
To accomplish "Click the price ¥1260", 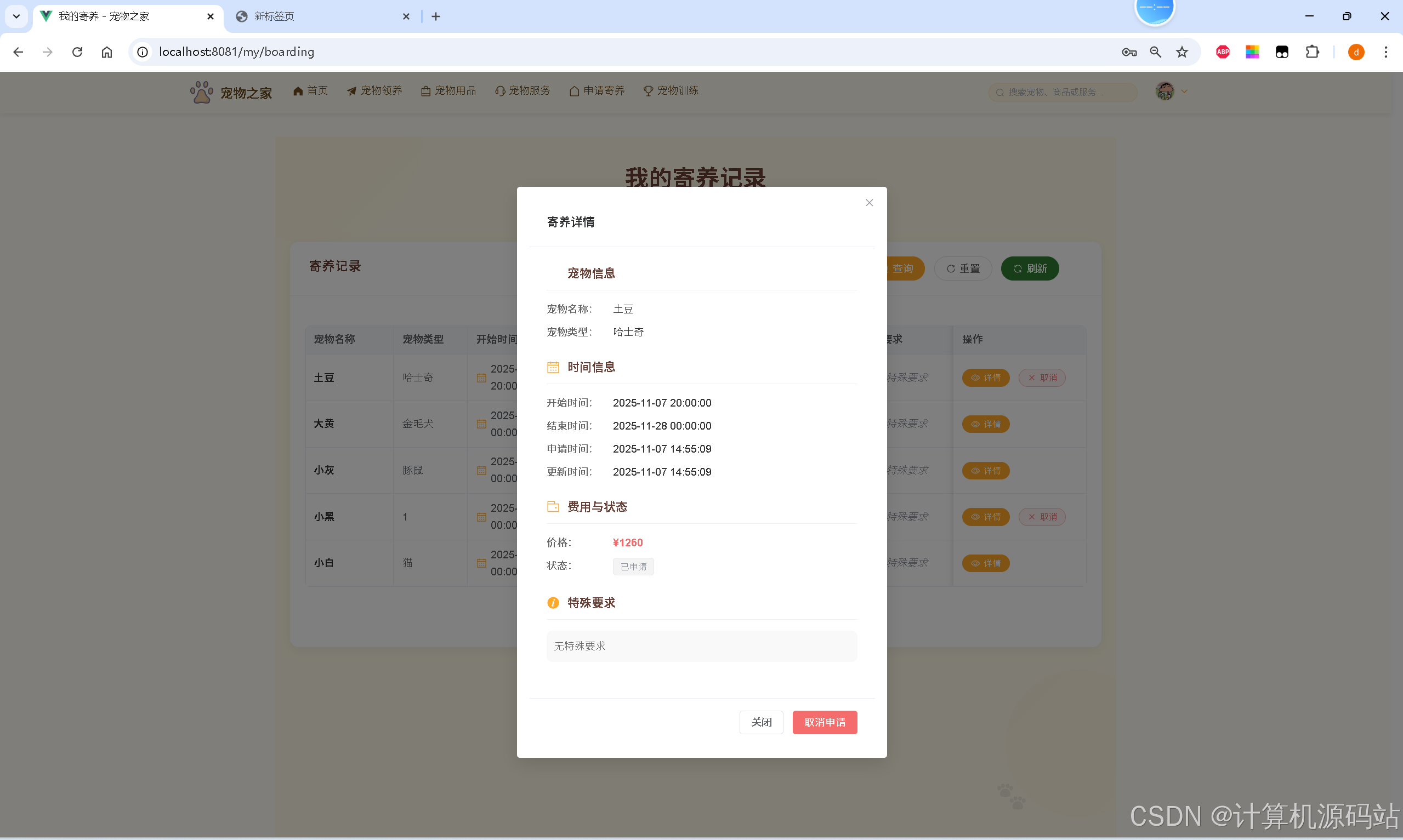I will (x=627, y=542).
